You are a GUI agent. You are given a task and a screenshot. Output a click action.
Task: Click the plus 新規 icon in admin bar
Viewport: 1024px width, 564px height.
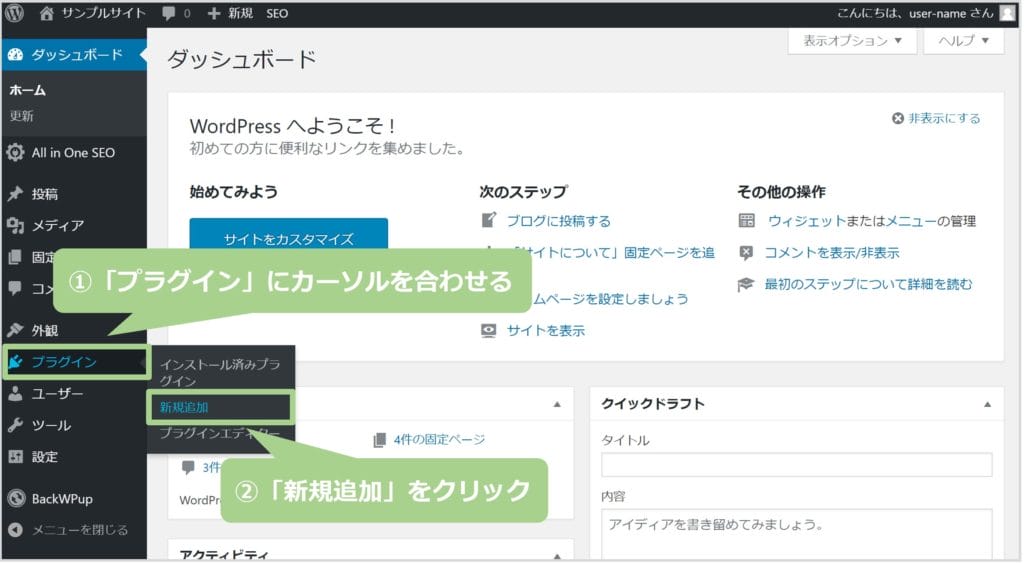pos(214,13)
